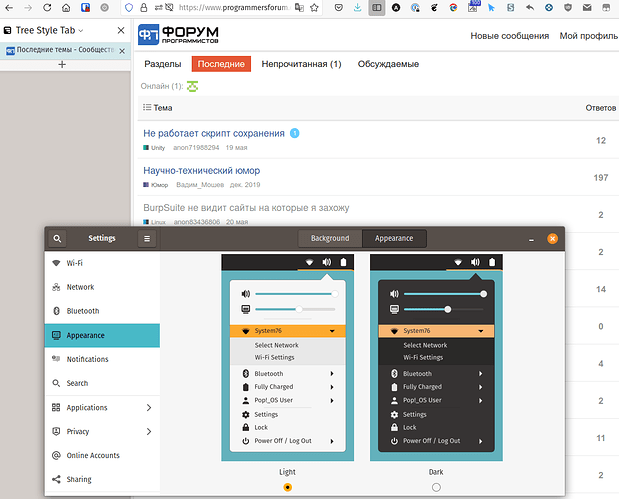Open Разделы forum tab

(163, 64)
